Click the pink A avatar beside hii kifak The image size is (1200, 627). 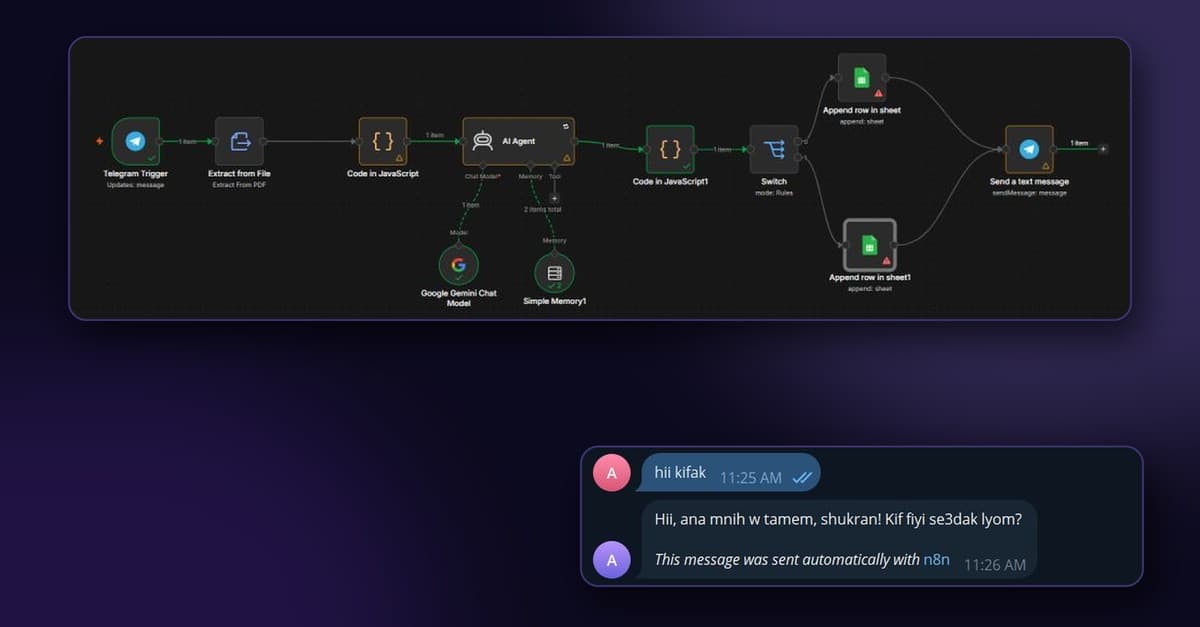(x=612, y=472)
